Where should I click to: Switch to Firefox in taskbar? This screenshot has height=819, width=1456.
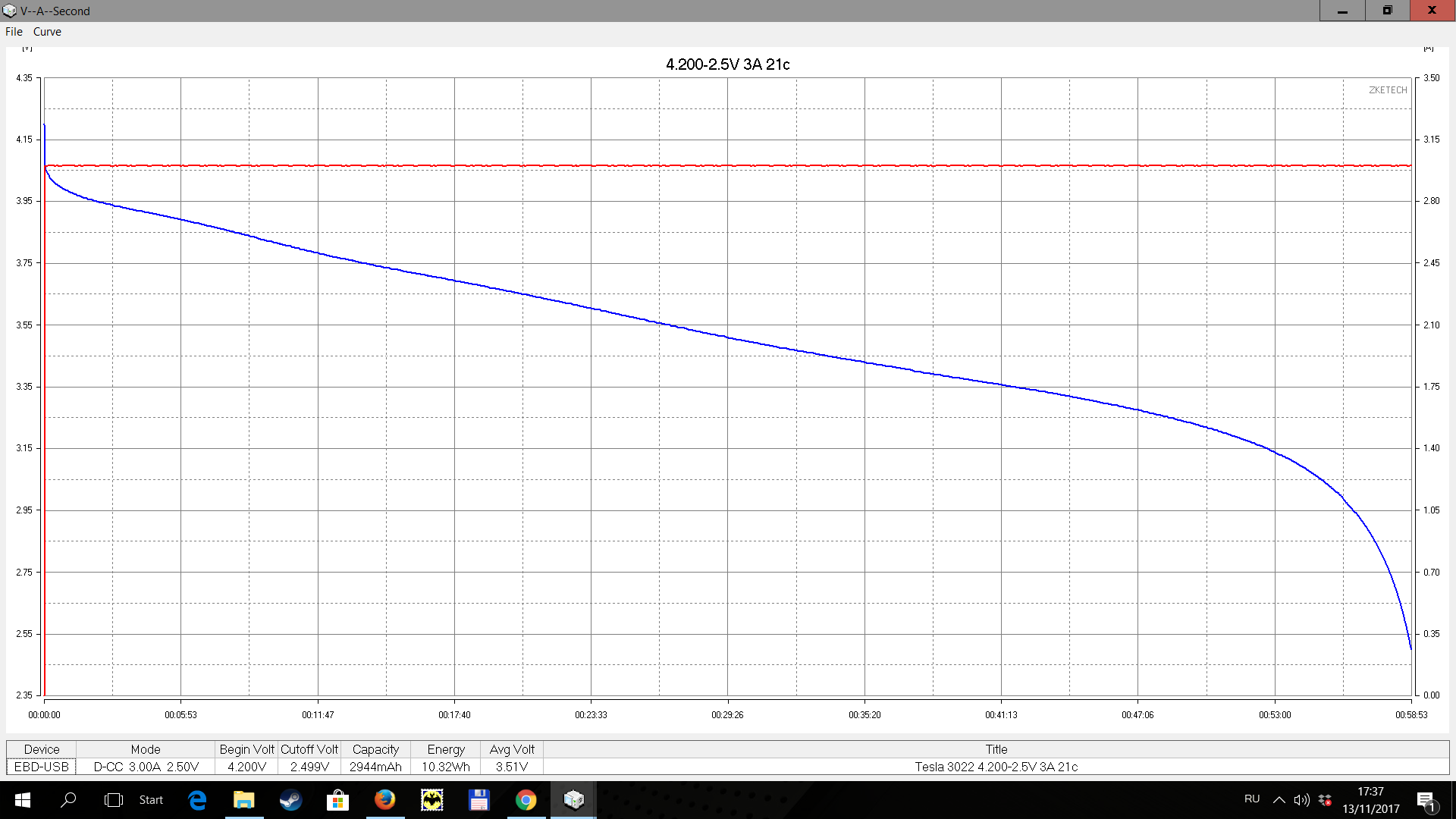(384, 800)
